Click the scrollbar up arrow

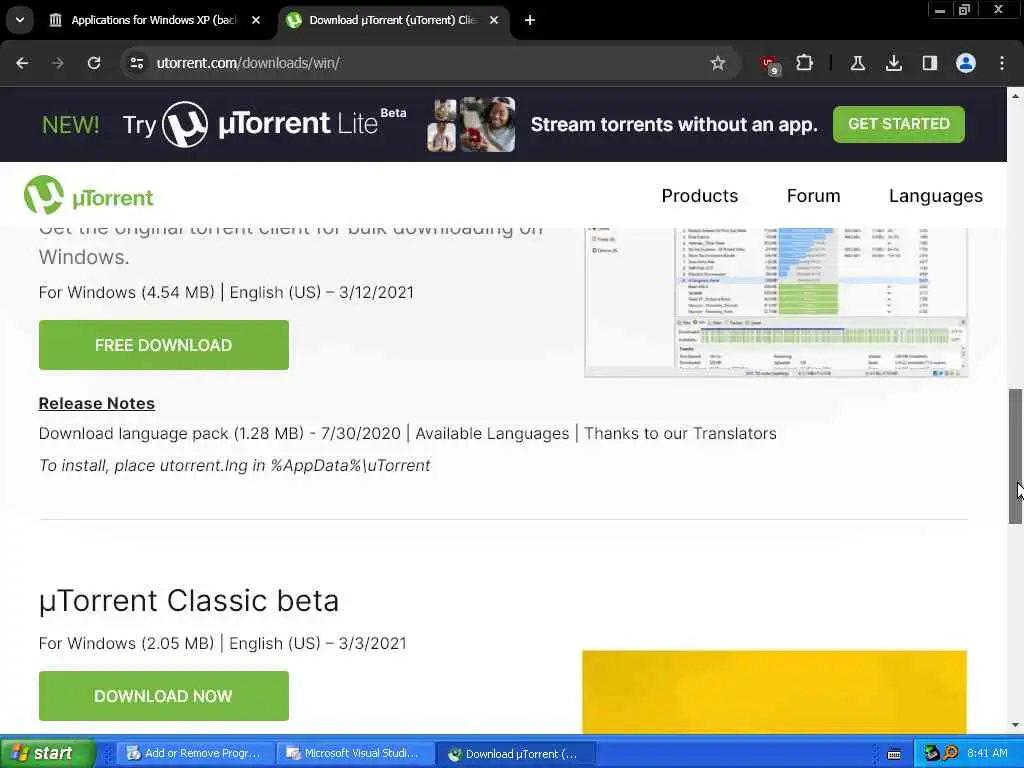point(1015,96)
